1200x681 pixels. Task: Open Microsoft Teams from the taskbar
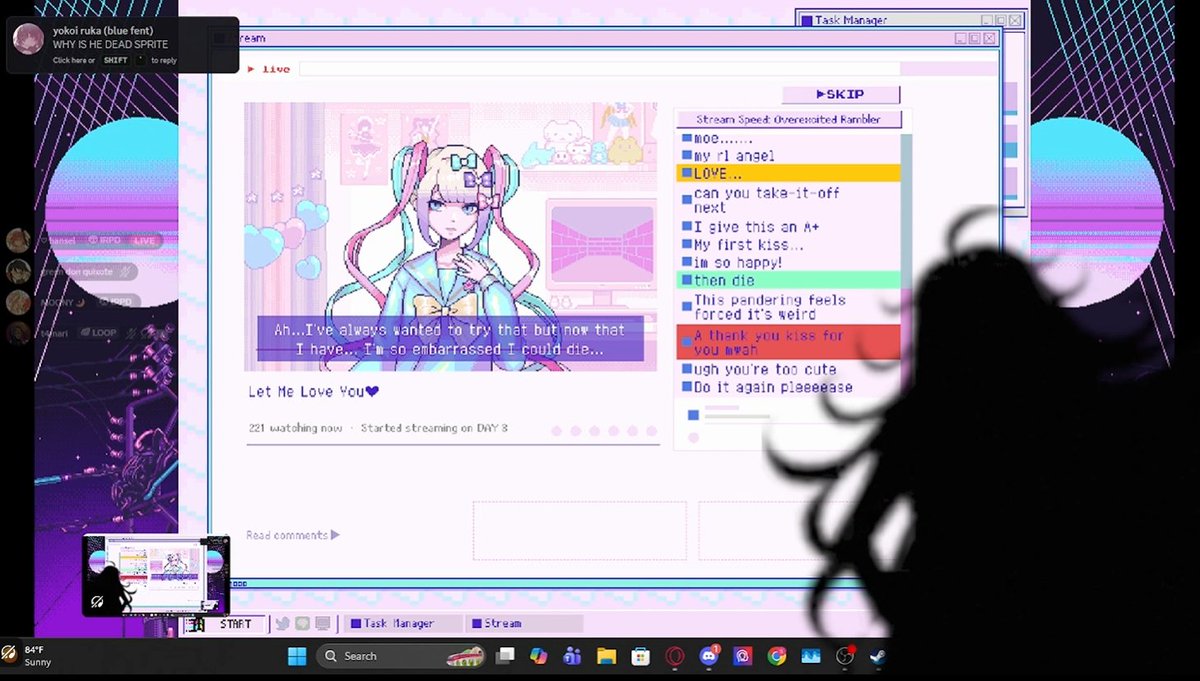[x=573, y=656]
